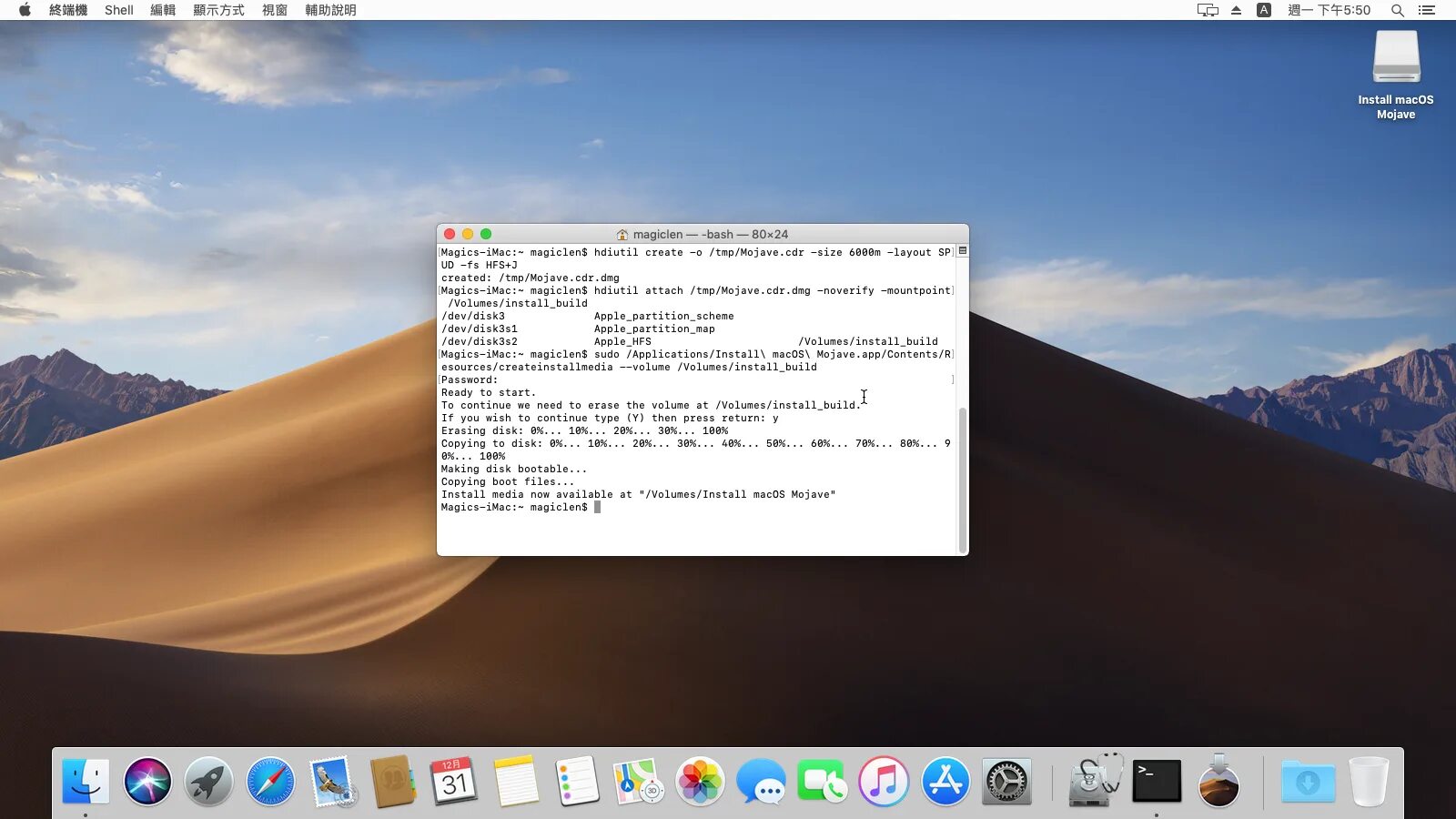Open Maps icon in the Dock
This screenshot has width=1456, height=819.
638,781
